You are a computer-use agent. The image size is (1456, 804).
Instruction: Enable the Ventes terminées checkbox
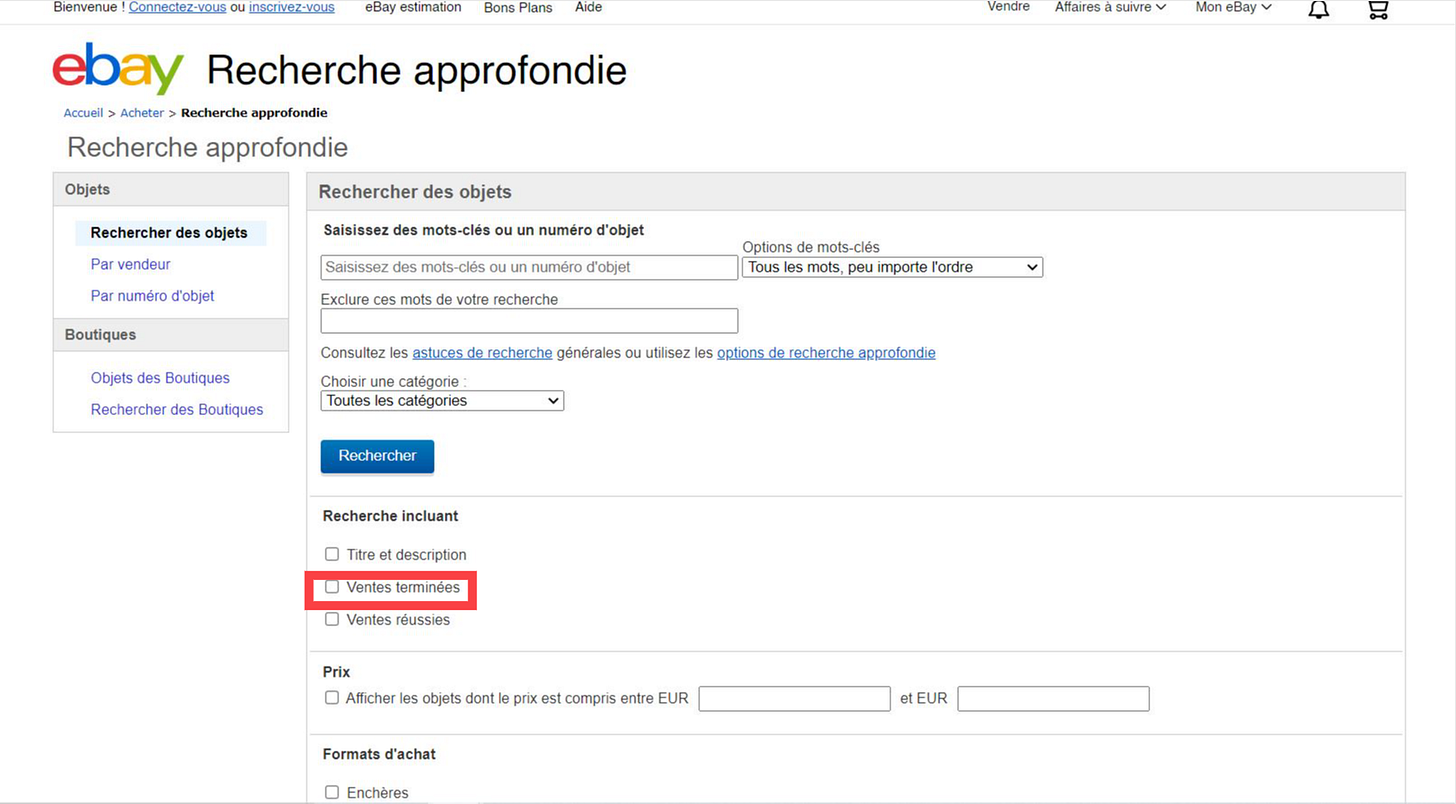tap(332, 587)
